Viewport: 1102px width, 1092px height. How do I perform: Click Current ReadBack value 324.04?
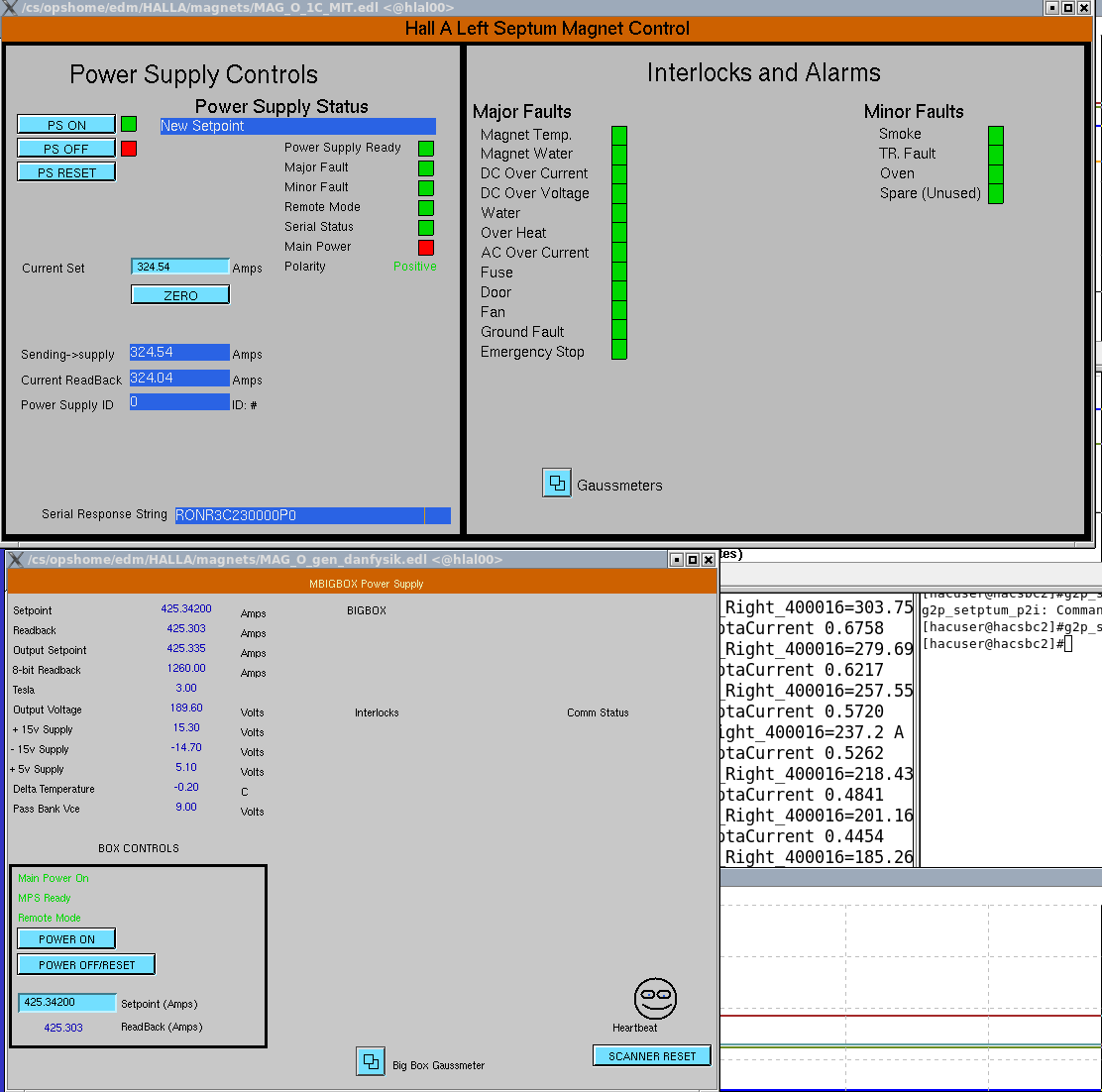tap(179, 378)
